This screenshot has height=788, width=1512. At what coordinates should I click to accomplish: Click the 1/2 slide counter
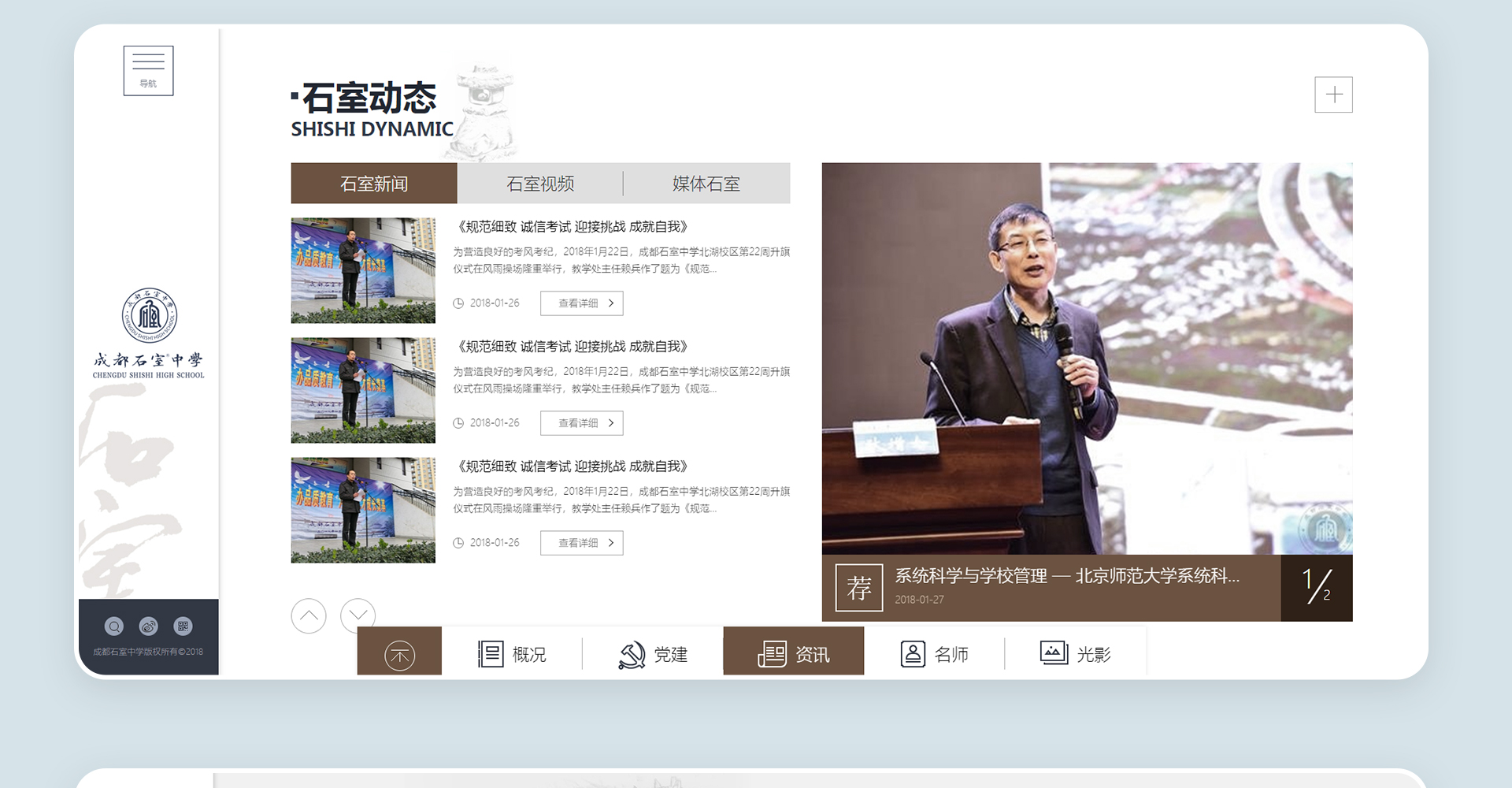(x=1317, y=588)
